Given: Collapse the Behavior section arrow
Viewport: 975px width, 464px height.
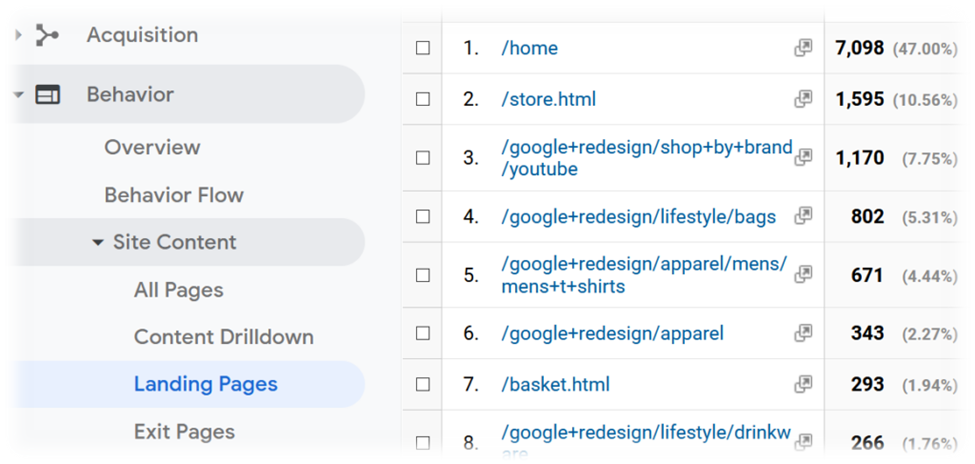Looking at the screenshot, I should (x=18, y=95).
